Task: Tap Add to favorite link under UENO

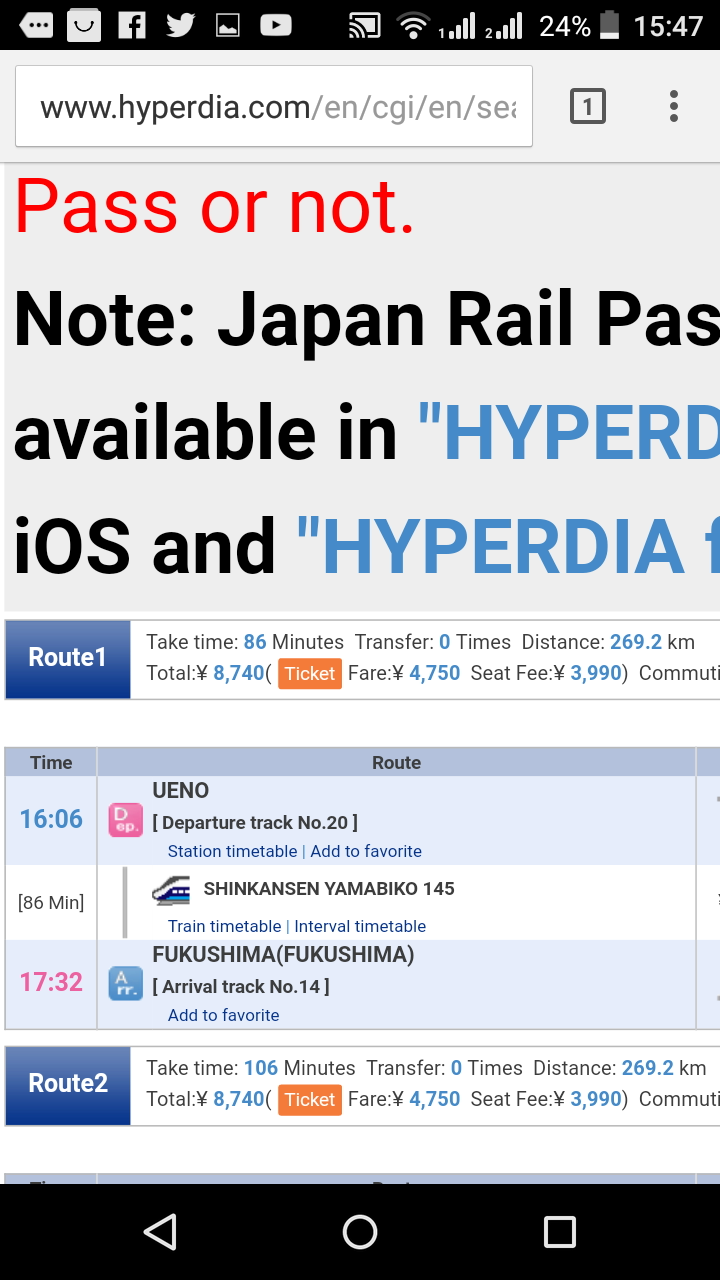Action: (366, 851)
